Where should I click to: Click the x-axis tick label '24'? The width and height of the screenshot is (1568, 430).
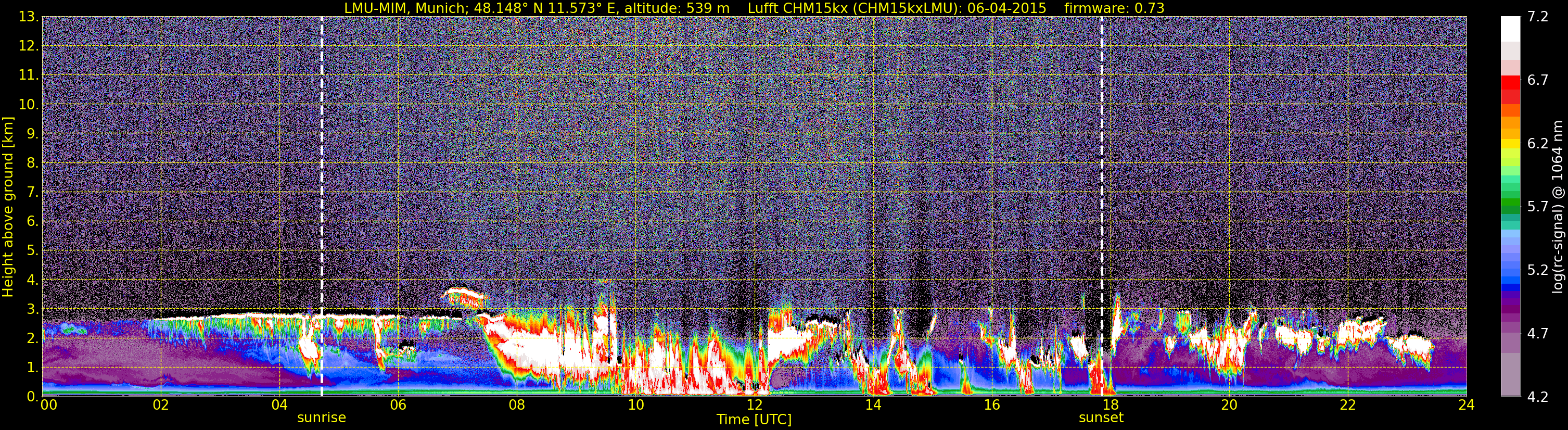[x=1467, y=405]
